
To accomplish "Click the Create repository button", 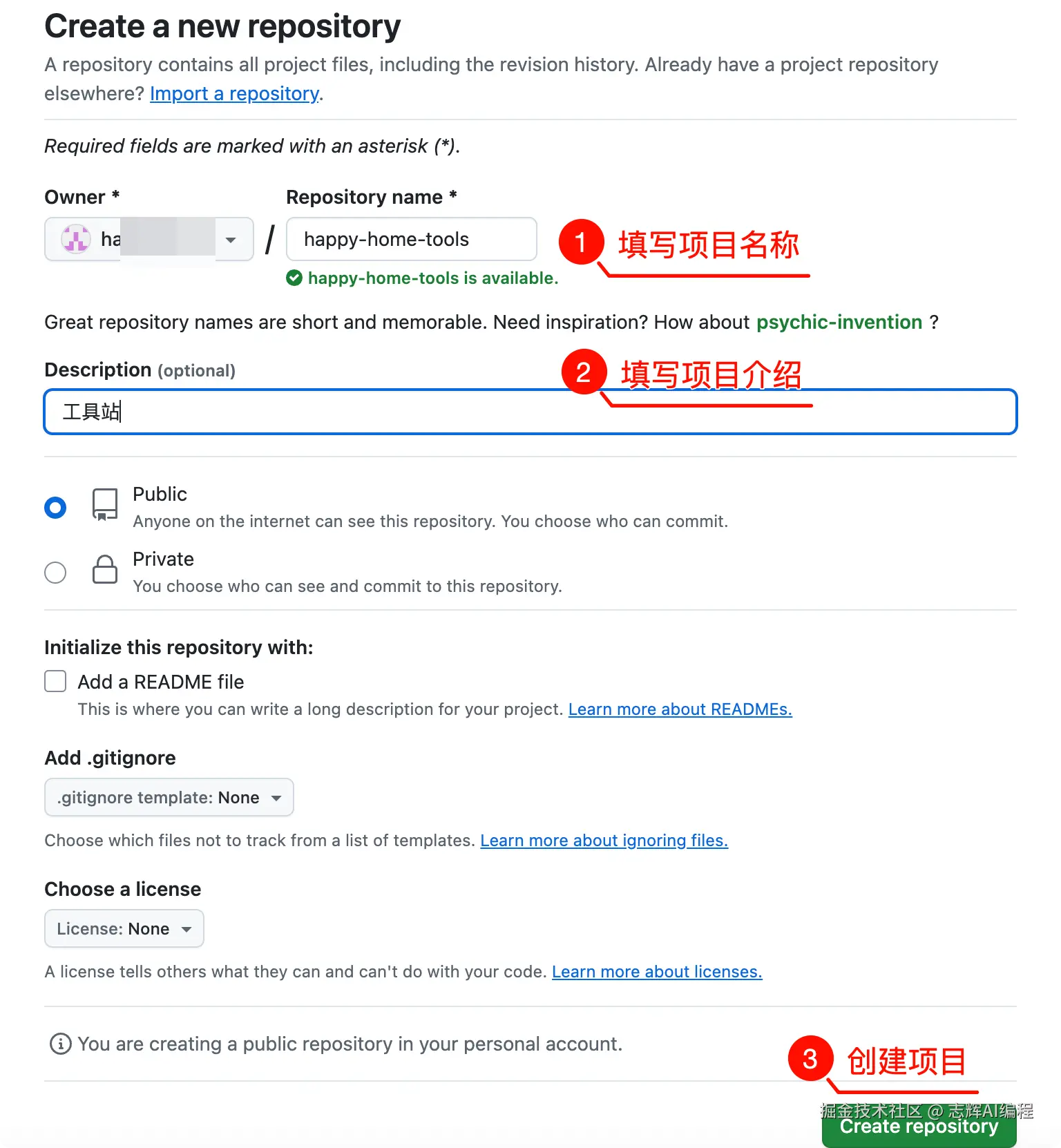I will point(919,1126).
